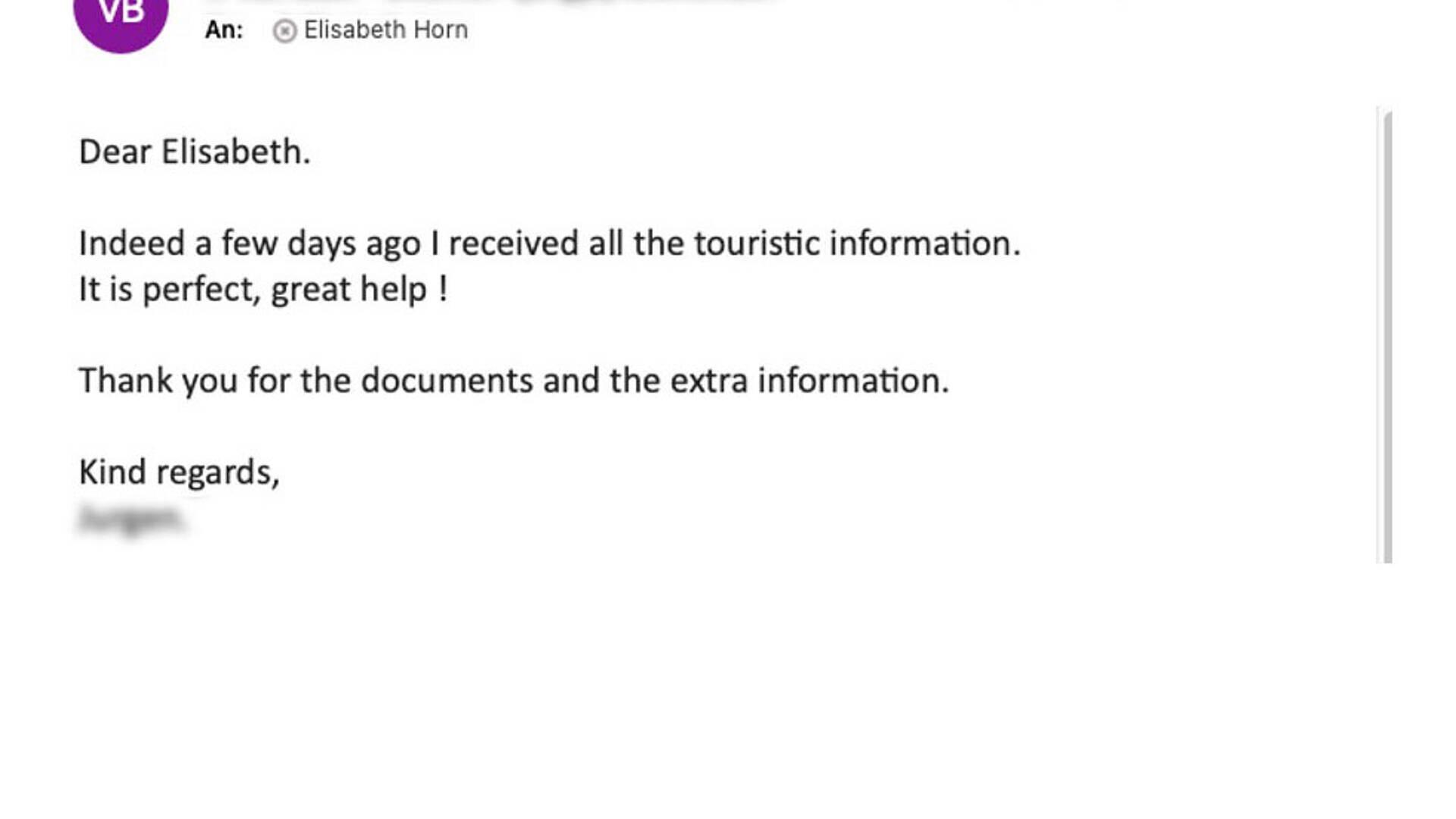The width and height of the screenshot is (1456, 819).
Task: Click the word 'regards' in the closing
Action: pos(218,473)
